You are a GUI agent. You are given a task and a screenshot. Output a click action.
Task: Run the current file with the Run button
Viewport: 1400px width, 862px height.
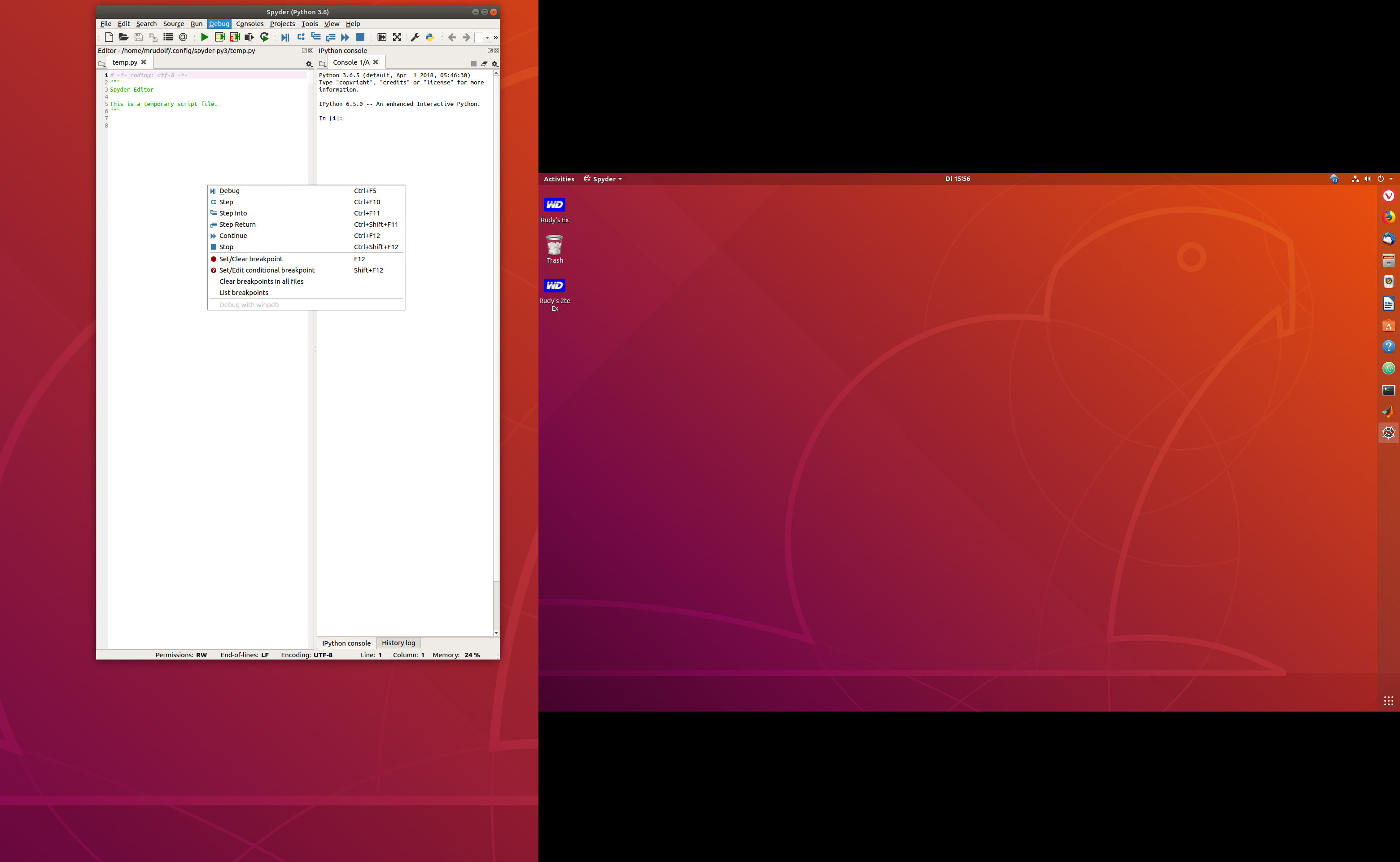205,37
